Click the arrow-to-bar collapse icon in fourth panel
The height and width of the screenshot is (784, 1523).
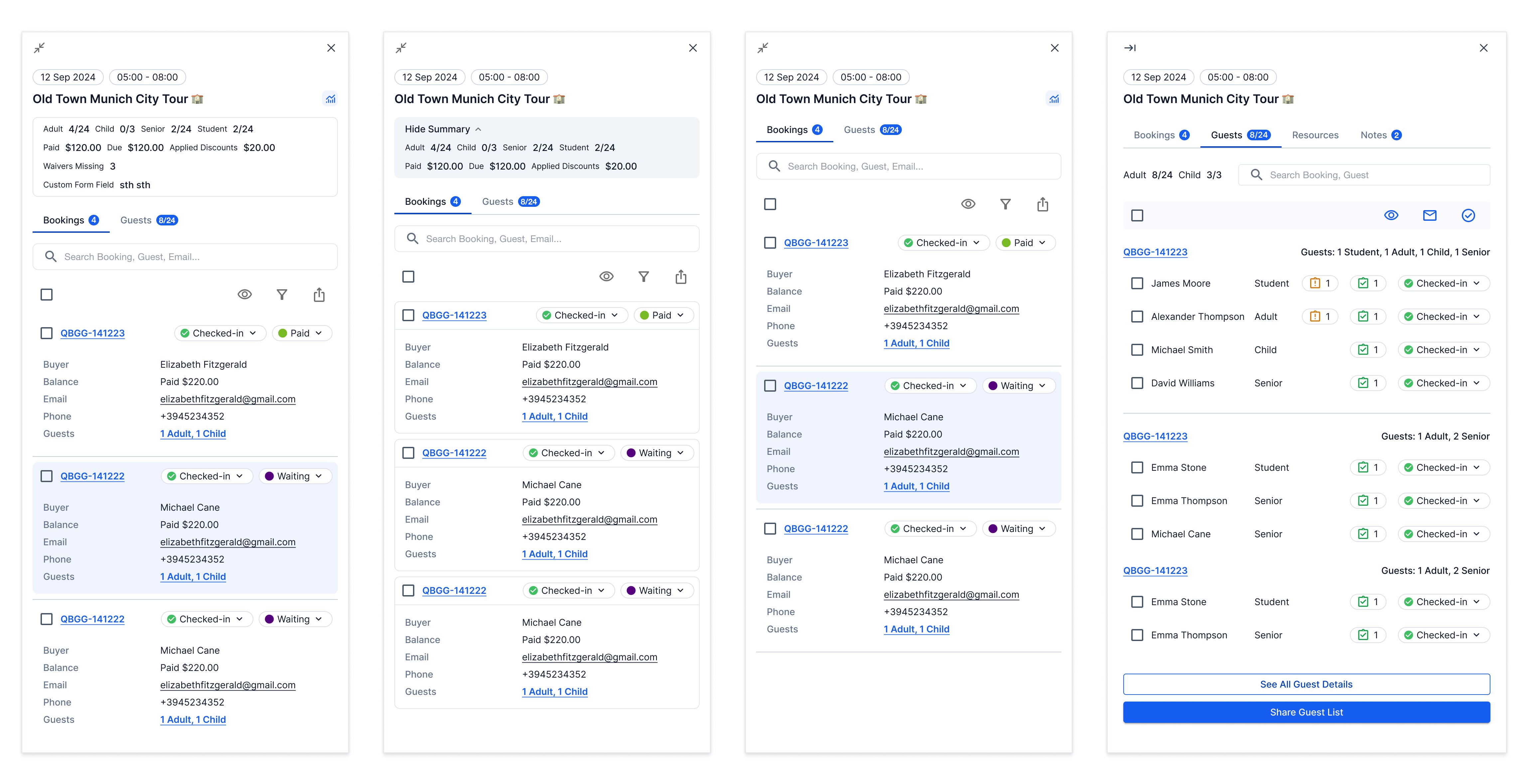tap(1129, 48)
